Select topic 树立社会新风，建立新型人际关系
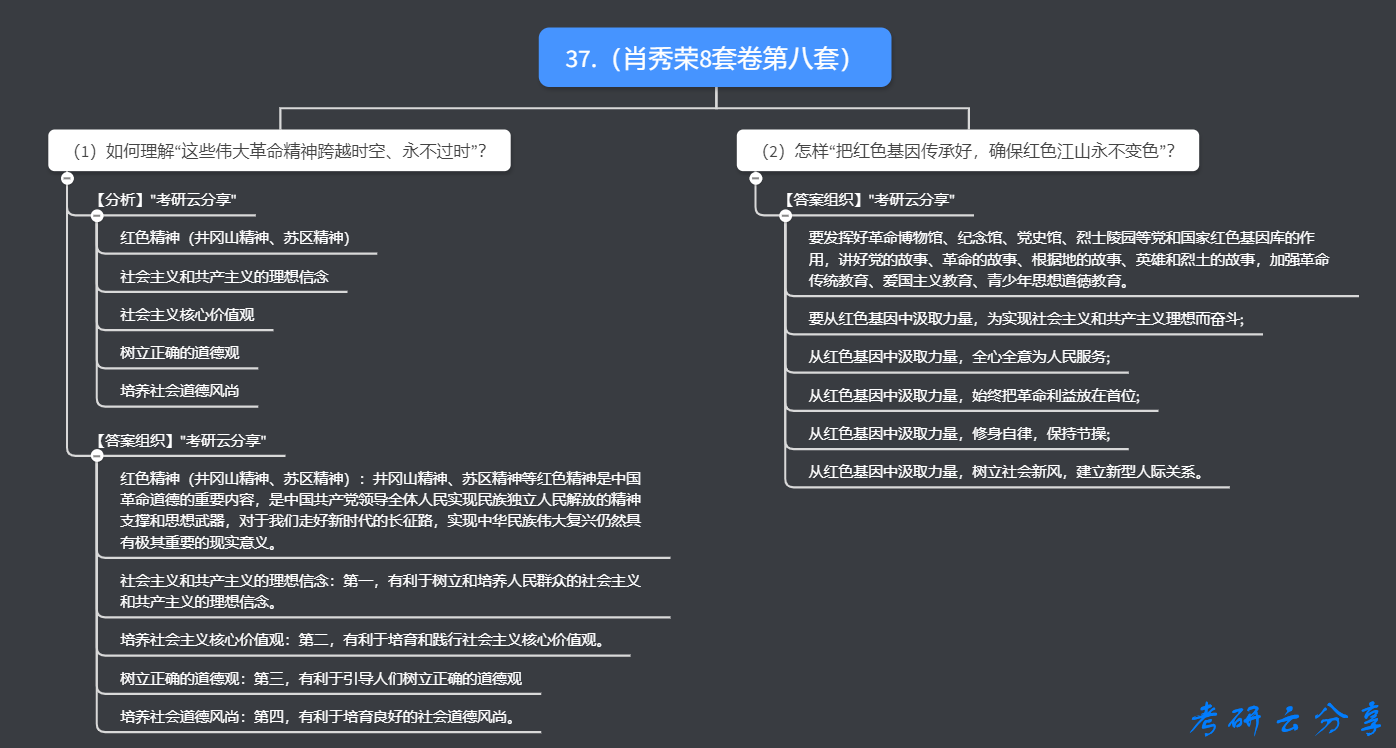Screen dimensions: 1396x748 click(x=1009, y=472)
